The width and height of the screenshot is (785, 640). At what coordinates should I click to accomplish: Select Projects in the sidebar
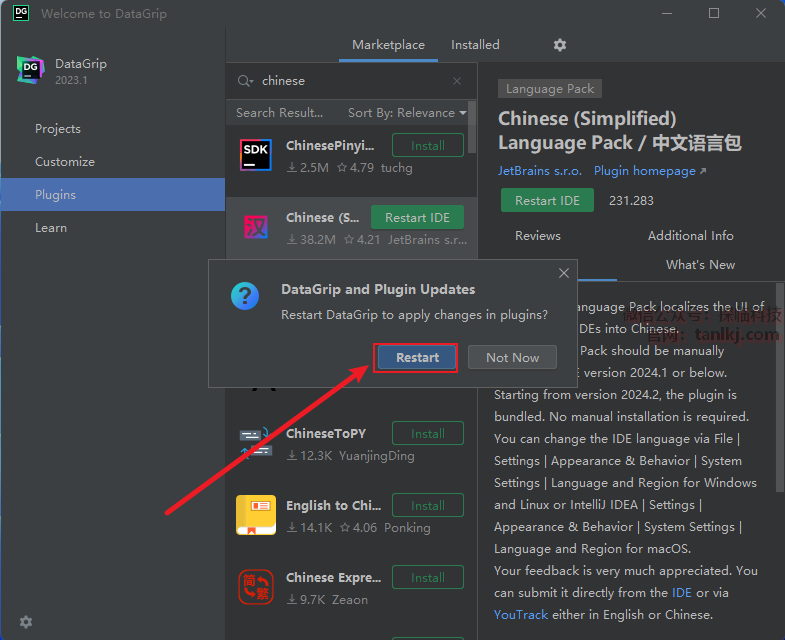point(58,129)
